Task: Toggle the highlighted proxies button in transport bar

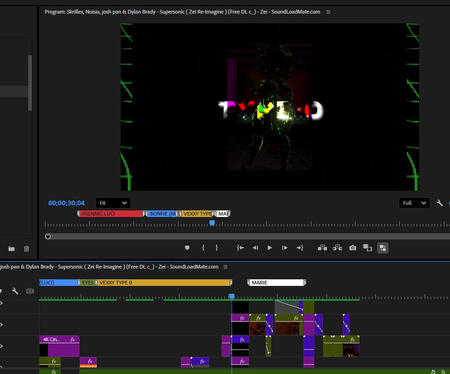Action: tap(383, 248)
